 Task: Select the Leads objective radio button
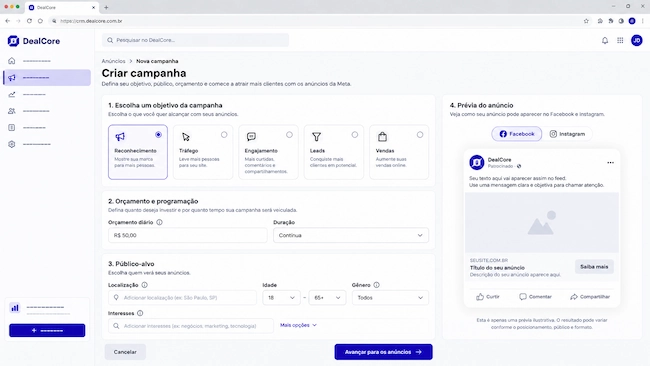[354, 135]
